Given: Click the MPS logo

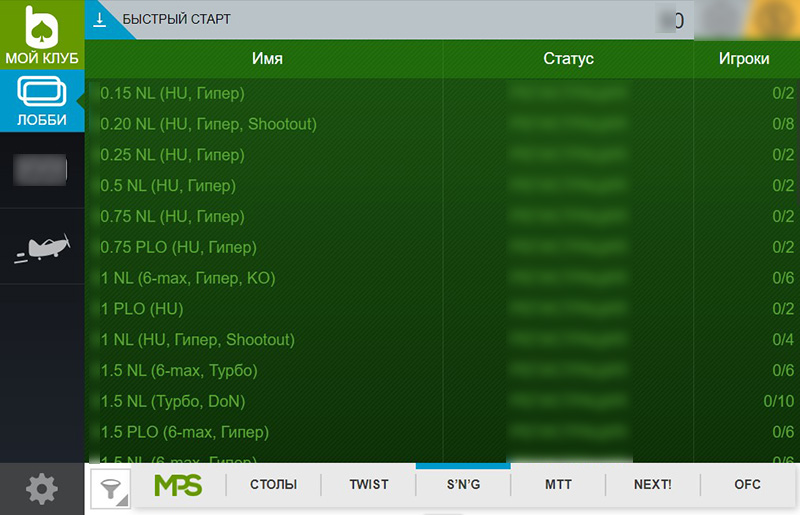Looking at the screenshot, I should tap(178, 486).
